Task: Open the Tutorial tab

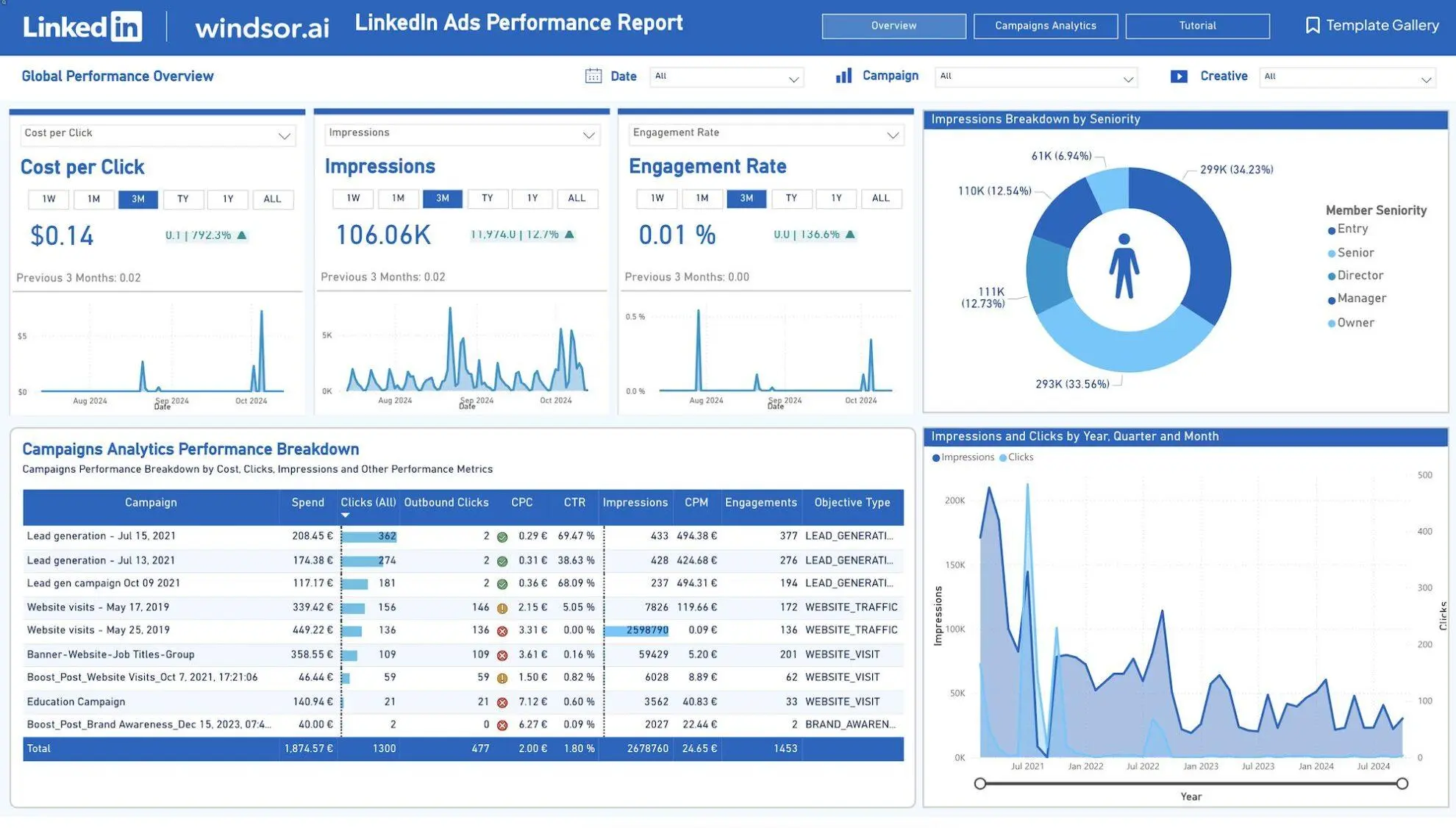Action: 1196,26
